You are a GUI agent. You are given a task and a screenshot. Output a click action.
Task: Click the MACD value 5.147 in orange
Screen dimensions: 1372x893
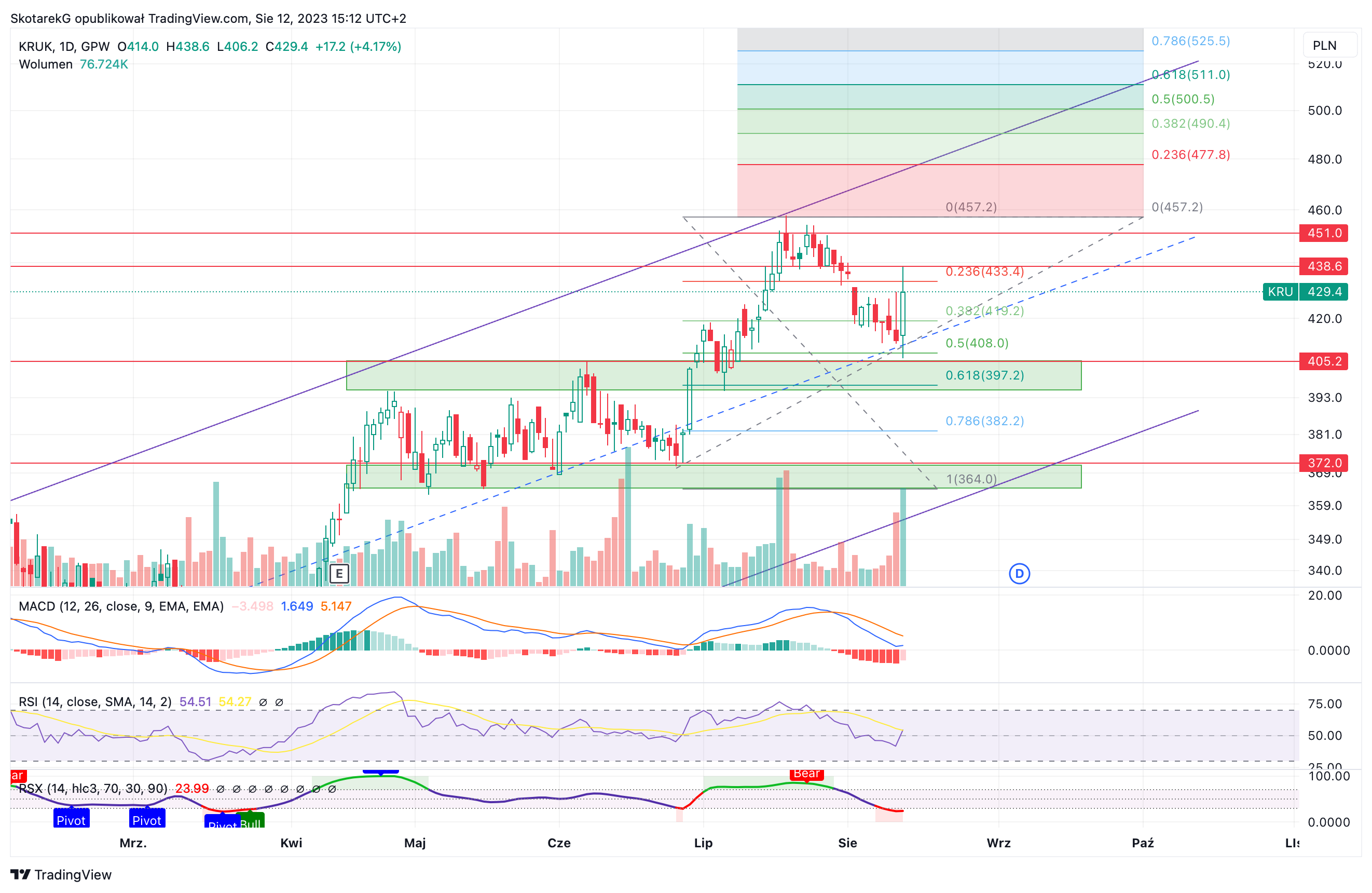tap(336, 606)
